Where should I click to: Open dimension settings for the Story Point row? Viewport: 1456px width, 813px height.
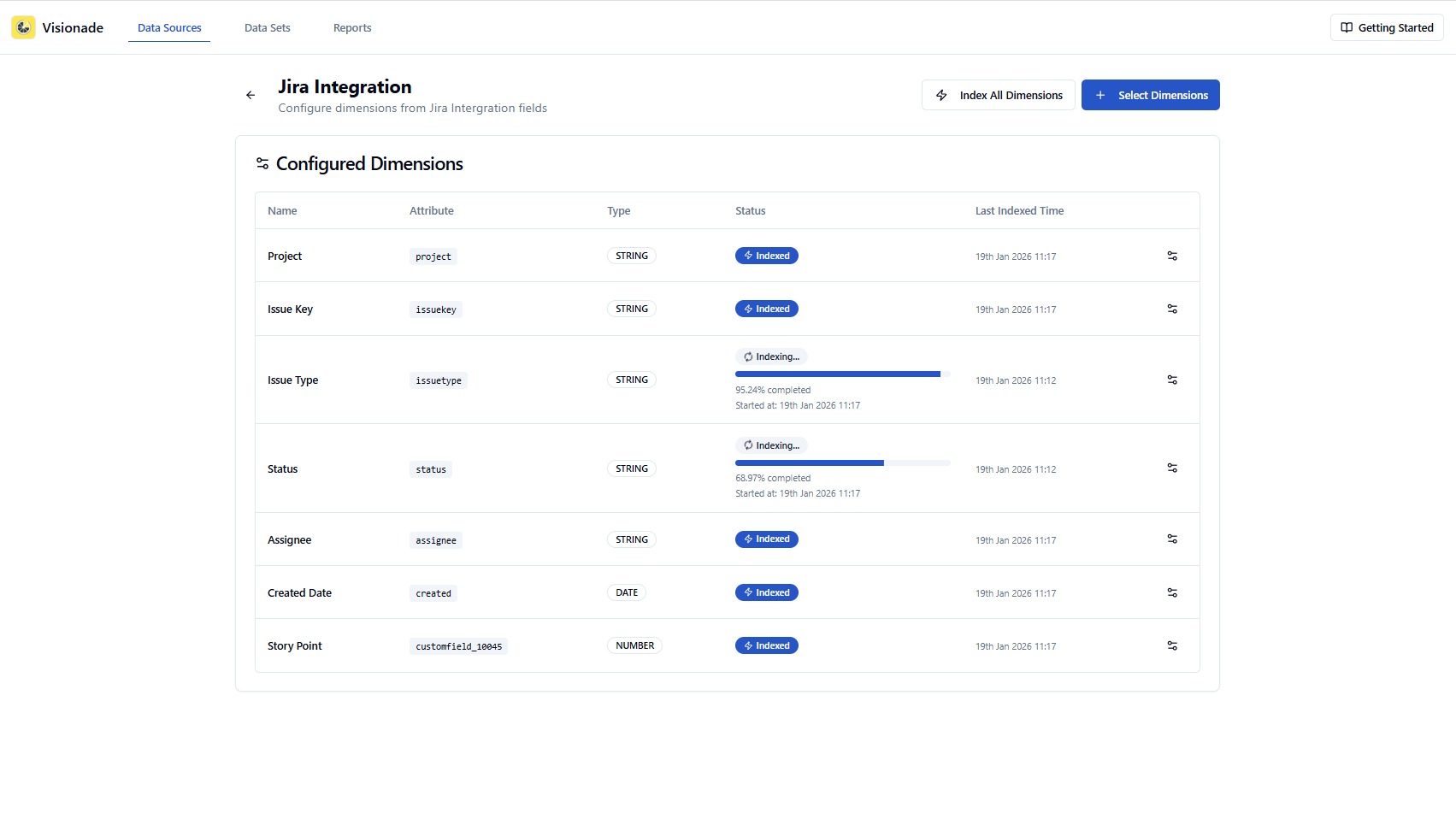click(x=1172, y=645)
